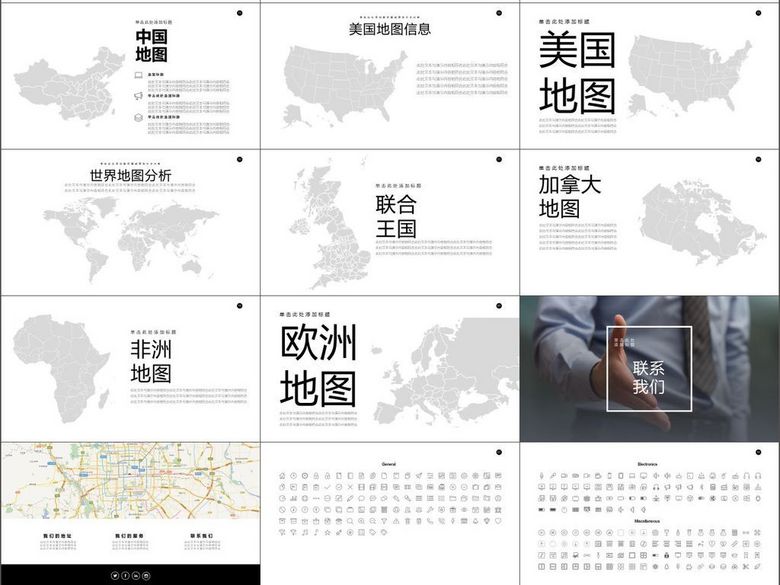The height and width of the screenshot is (585, 780).
Task: Click the 世界地图分析 heading
Action: click(130, 175)
